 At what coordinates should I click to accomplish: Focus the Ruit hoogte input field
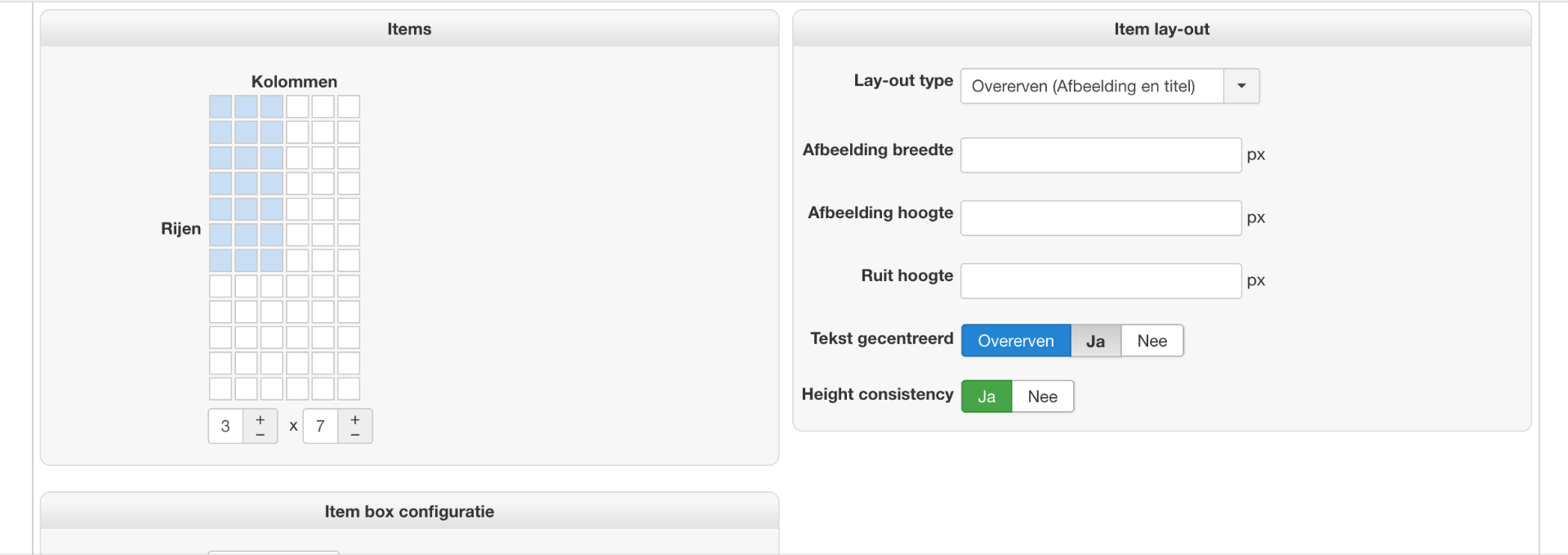pos(1100,281)
